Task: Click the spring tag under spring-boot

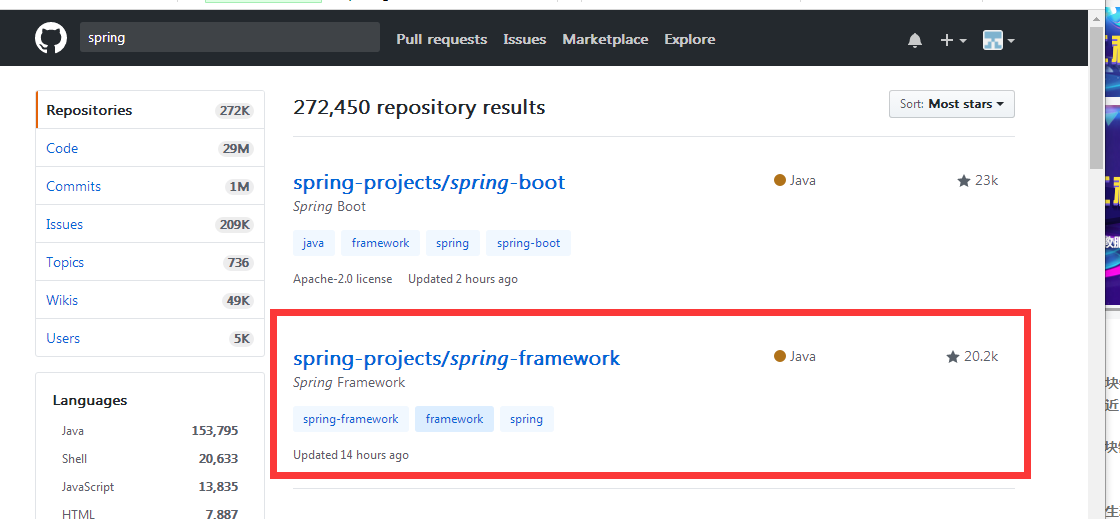Action: 452,243
